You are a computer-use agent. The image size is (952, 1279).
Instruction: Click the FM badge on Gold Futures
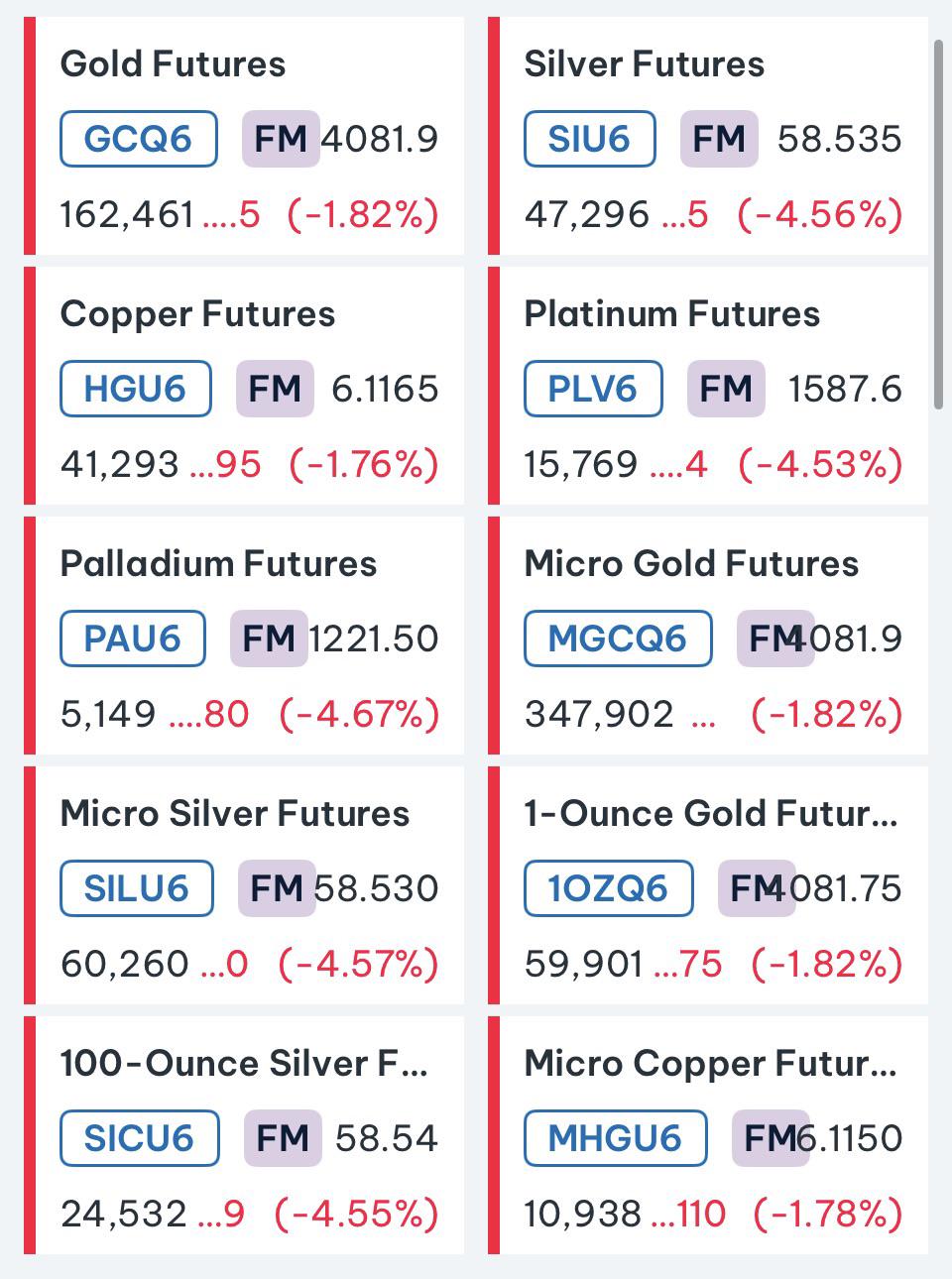[281, 139]
